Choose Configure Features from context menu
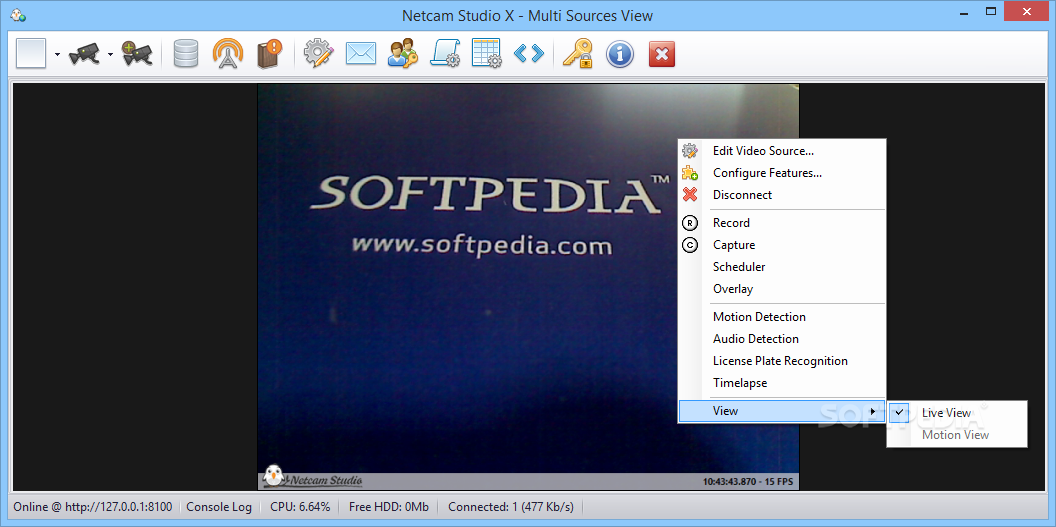 click(x=782, y=173)
